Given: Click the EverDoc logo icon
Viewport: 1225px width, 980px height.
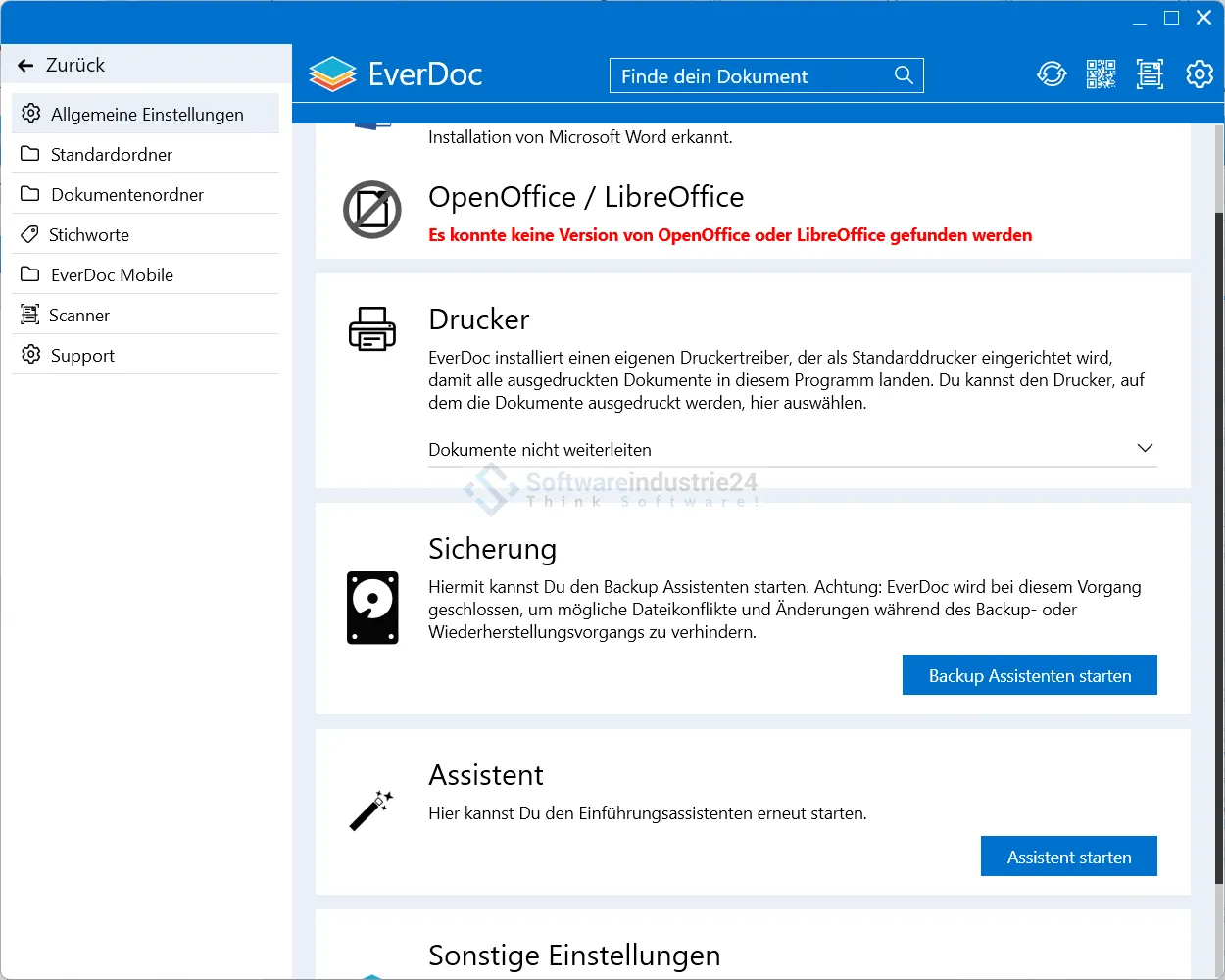Looking at the screenshot, I should point(332,74).
